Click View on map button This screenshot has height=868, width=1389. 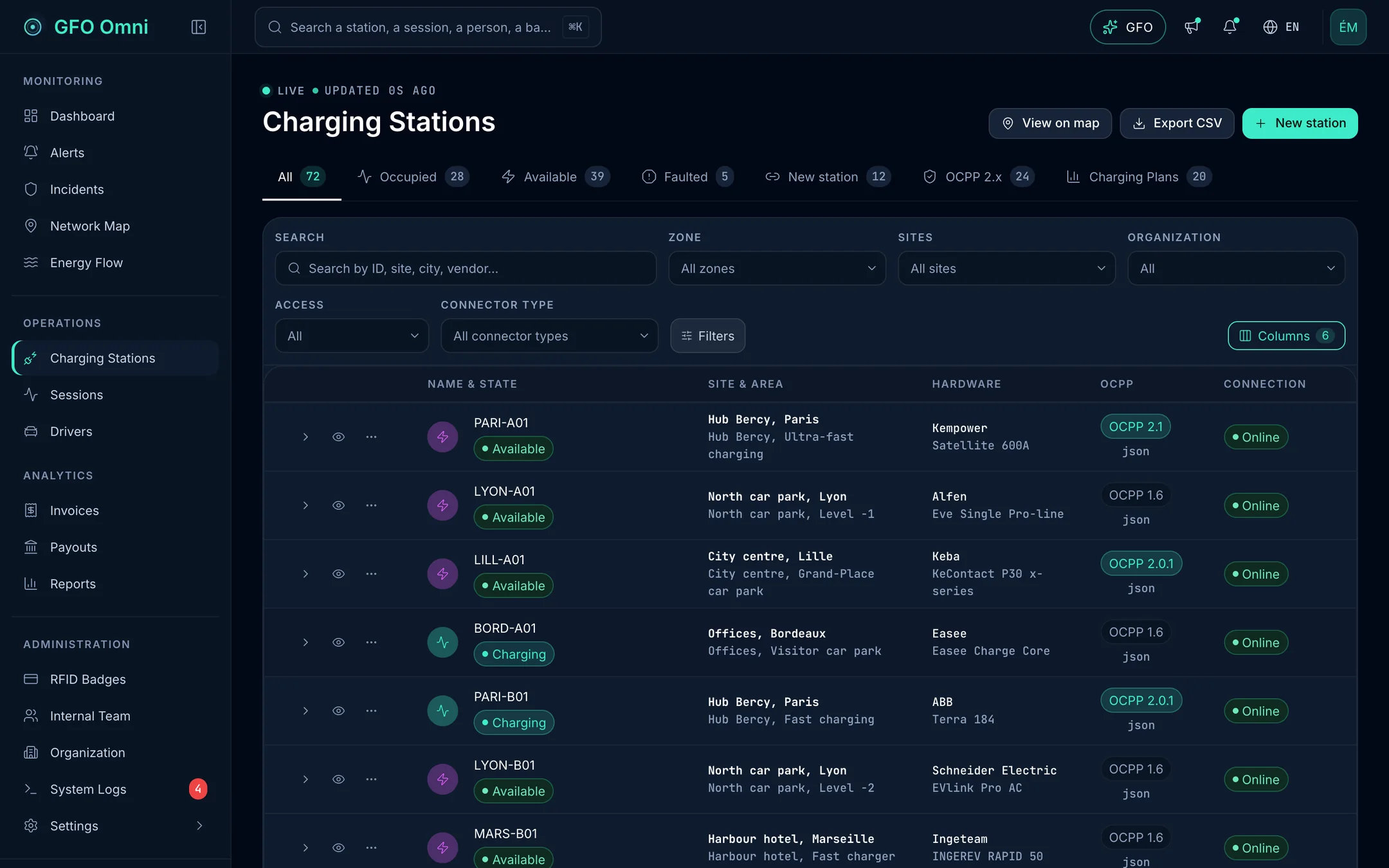tap(1050, 123)
